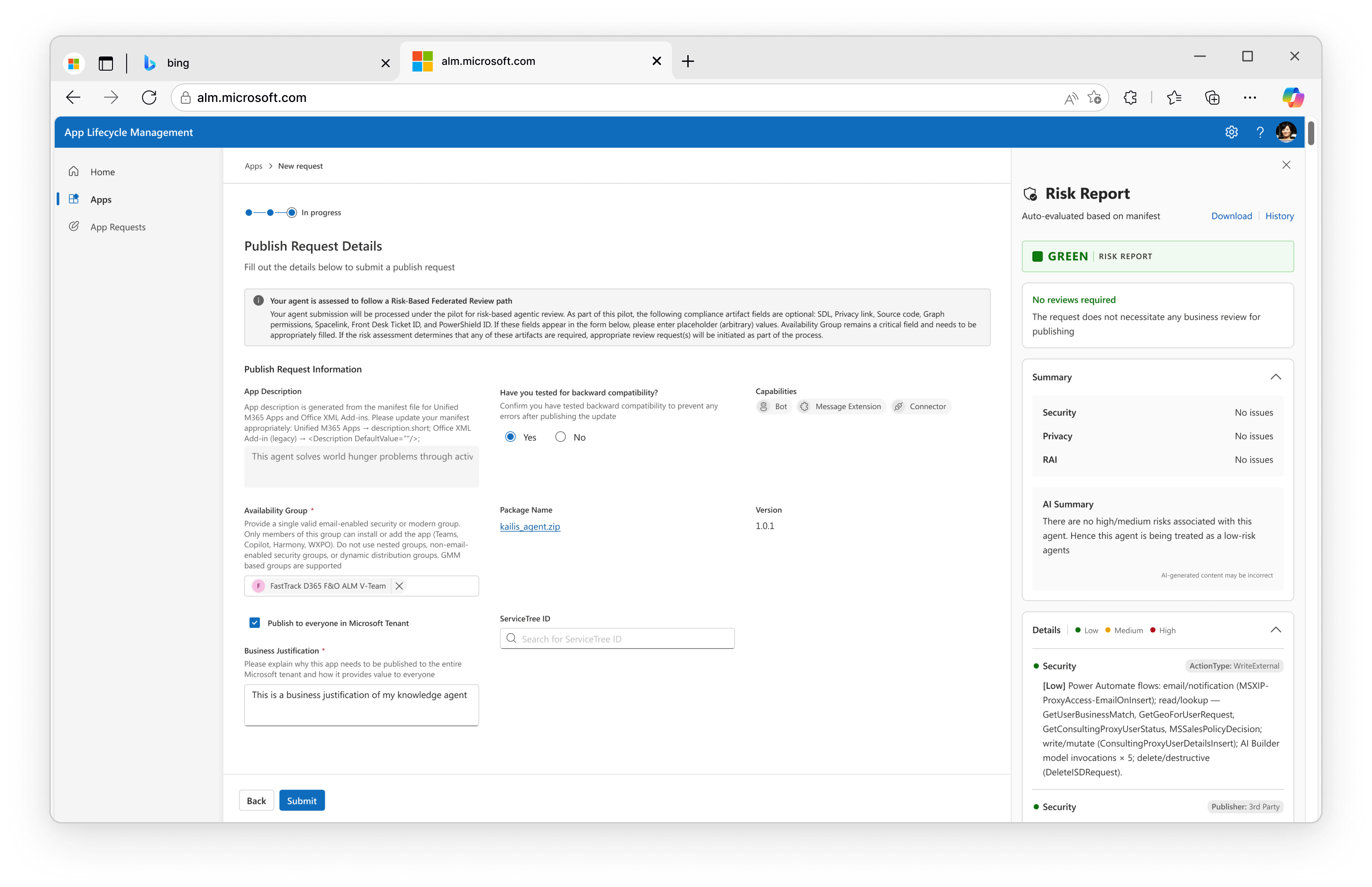The width and height of the screenshot is (1372, 887).
Task: Close the bing tab
Action: [x=386, y=63]
